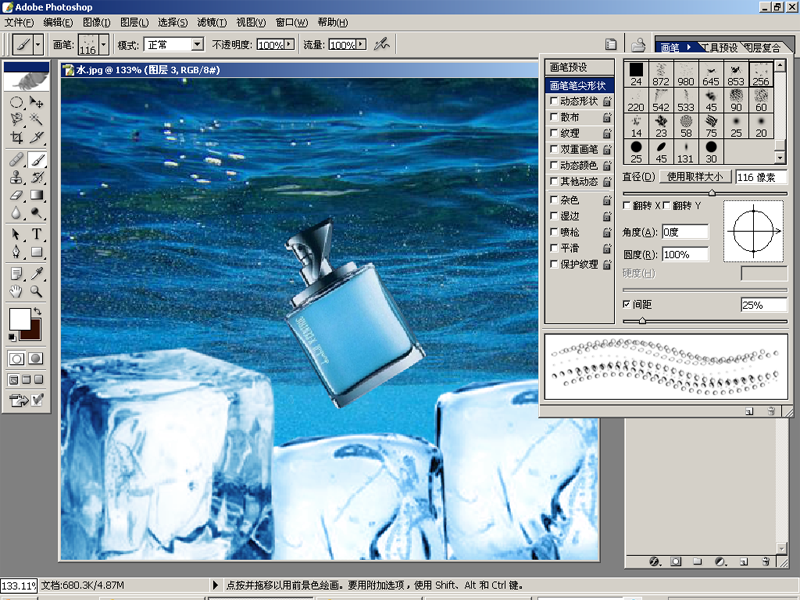
Task: Open the 模式 blending mode dropdown
Action: (197, 45)
